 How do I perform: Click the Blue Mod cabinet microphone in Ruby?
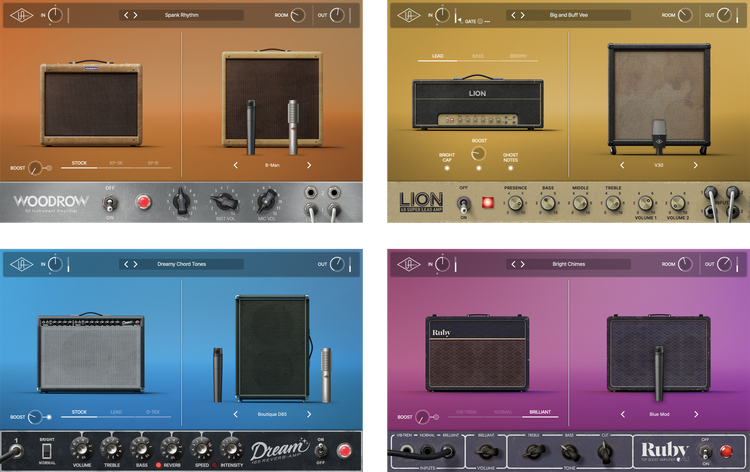pos(659,366)
